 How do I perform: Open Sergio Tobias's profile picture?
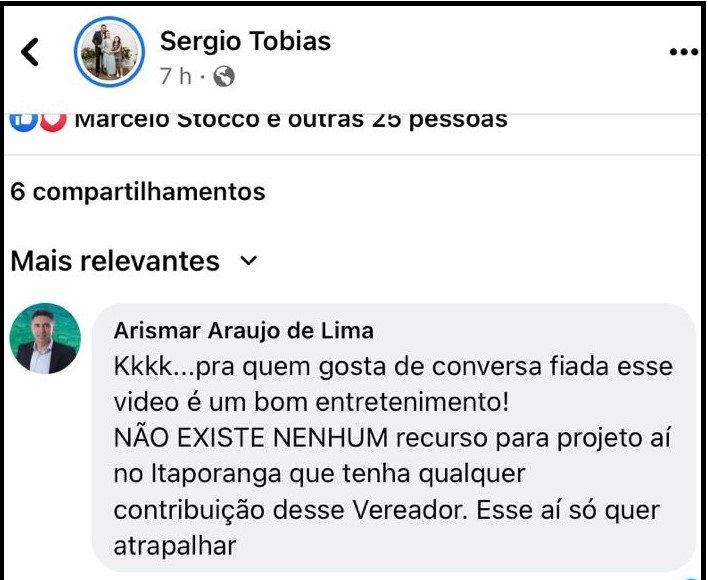click(109, 52)
